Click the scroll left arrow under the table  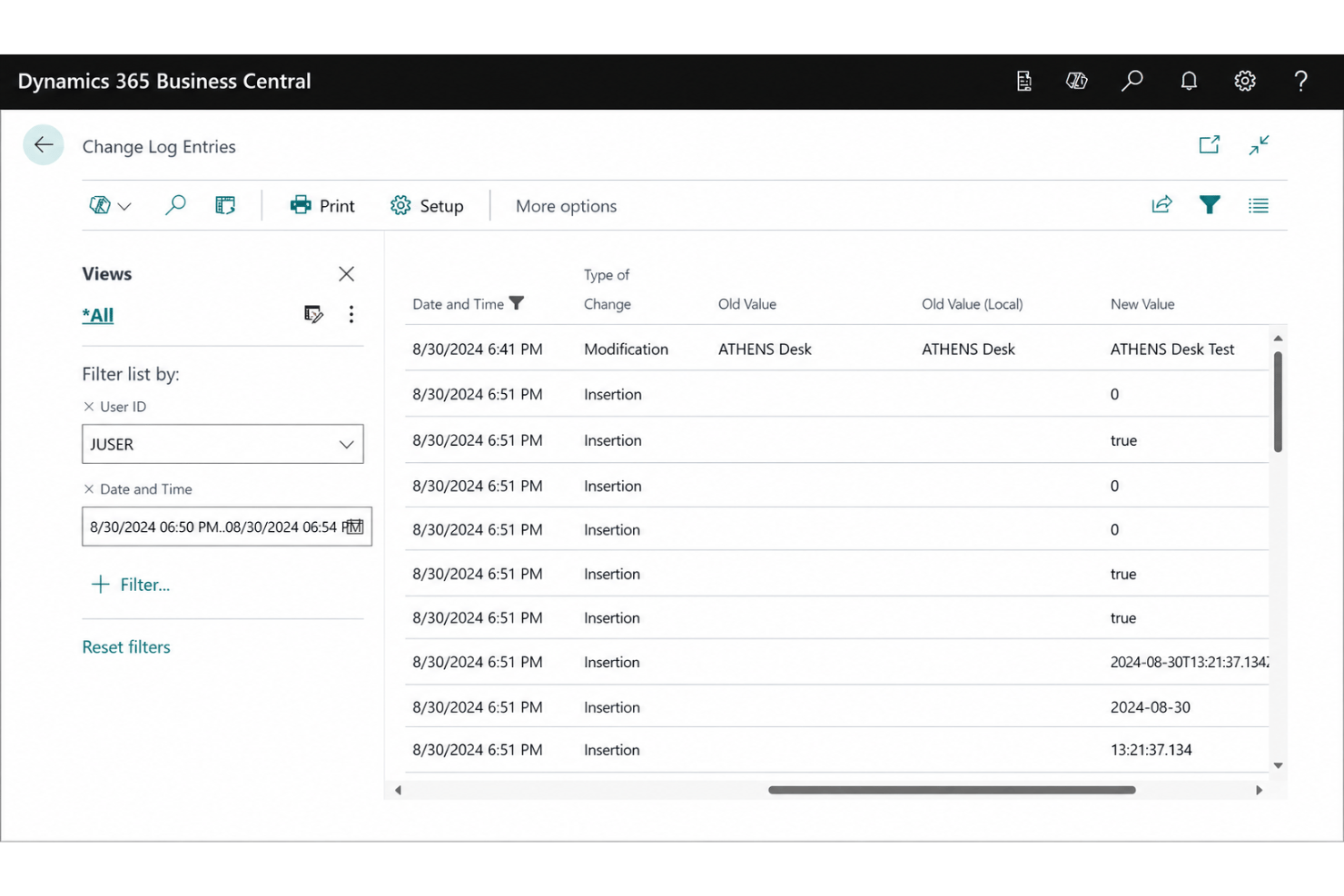pyautogui.click(x=398, y=791)
